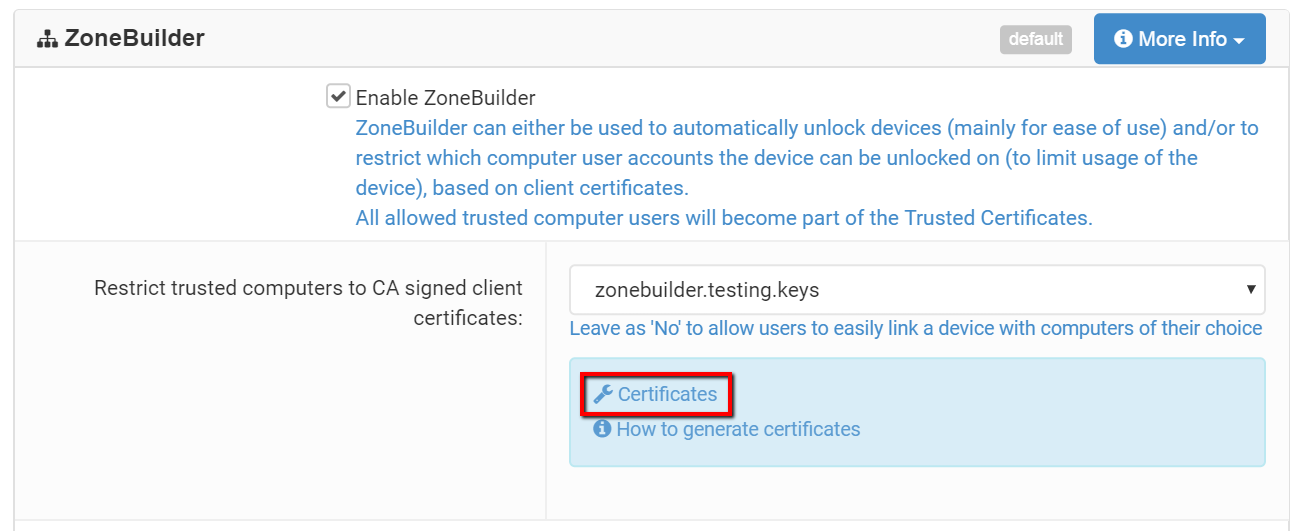Click the sitemap icon beside ZoneBuilder title
The height and width of the screenshot is (531, 1295).
pyautogui.click(x=47, y=40)
